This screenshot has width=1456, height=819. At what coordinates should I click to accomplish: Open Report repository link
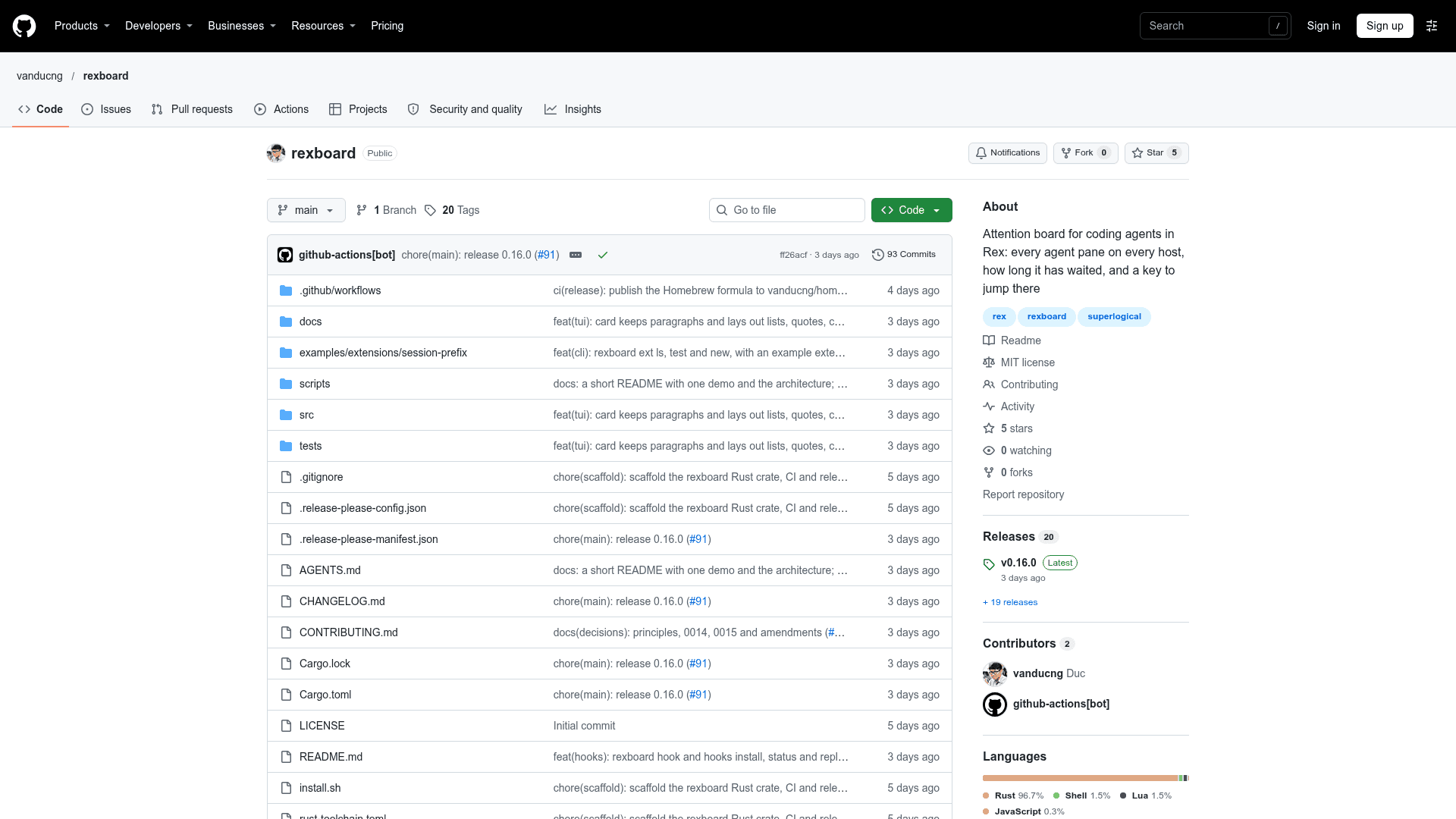(x=1023, y=494)
